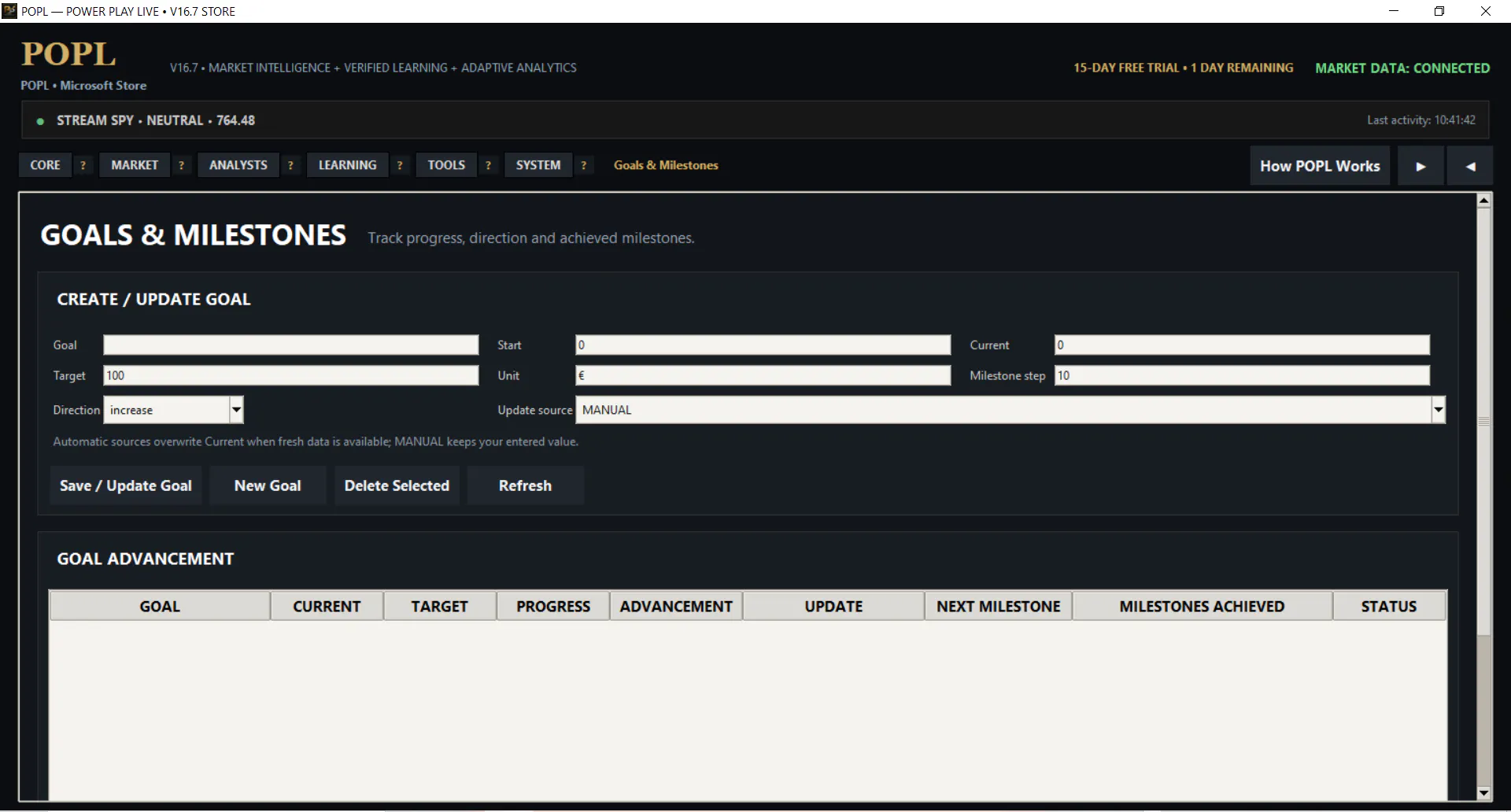Sort by CURRENT column header
The image size is (1511, 812).
click(327, 607)
